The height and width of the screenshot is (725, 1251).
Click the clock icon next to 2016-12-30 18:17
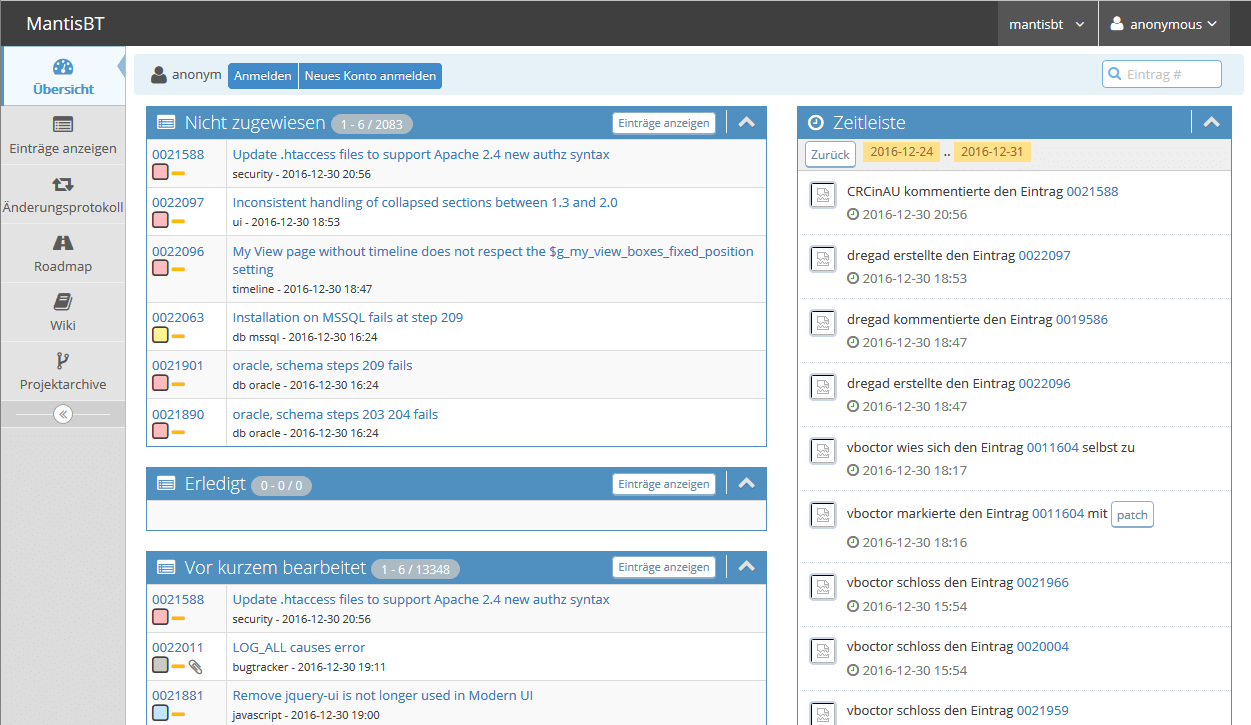tap(853, 470)
